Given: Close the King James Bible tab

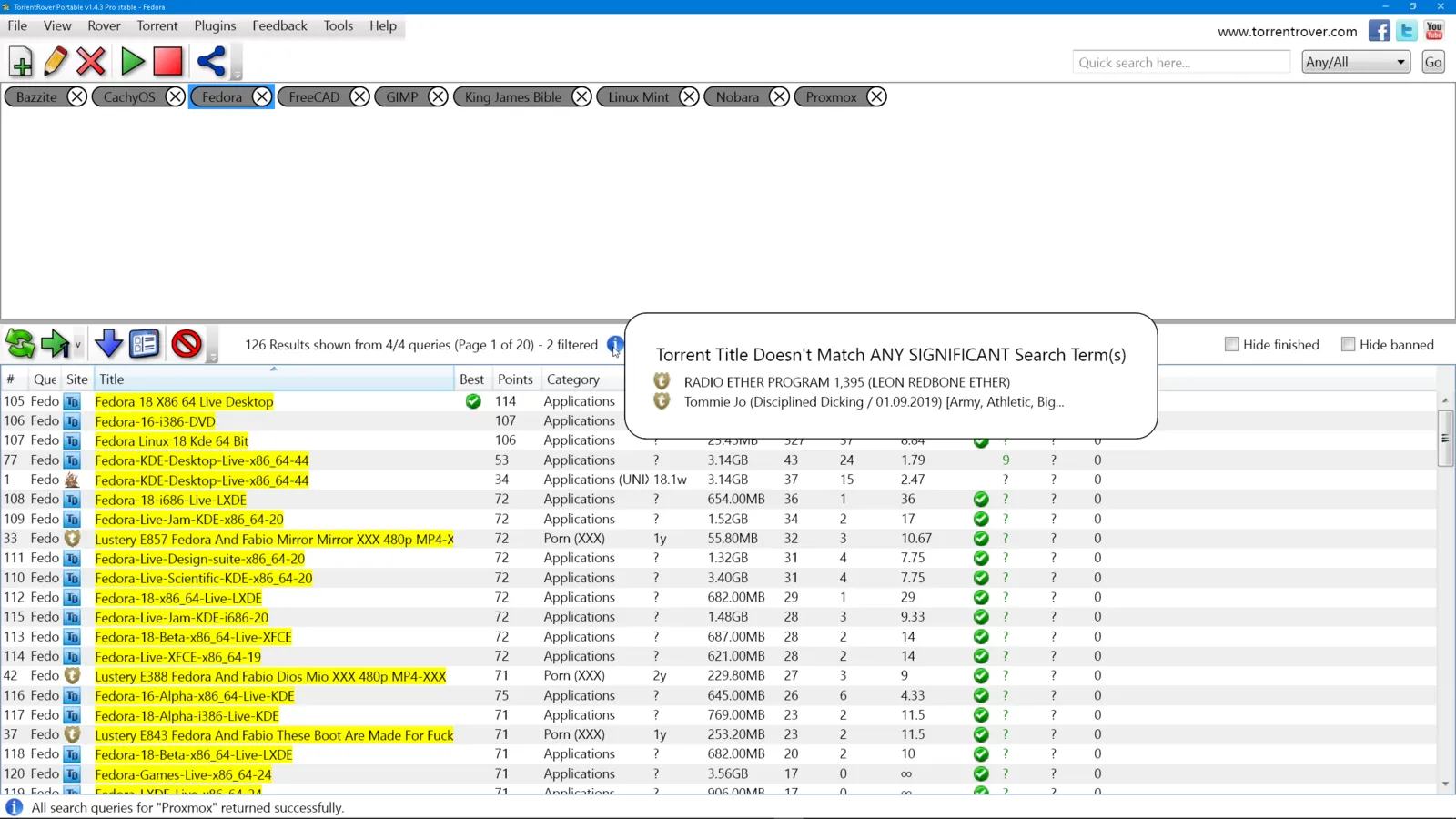Looking at the screenshot, I should [x=581, y=96].
